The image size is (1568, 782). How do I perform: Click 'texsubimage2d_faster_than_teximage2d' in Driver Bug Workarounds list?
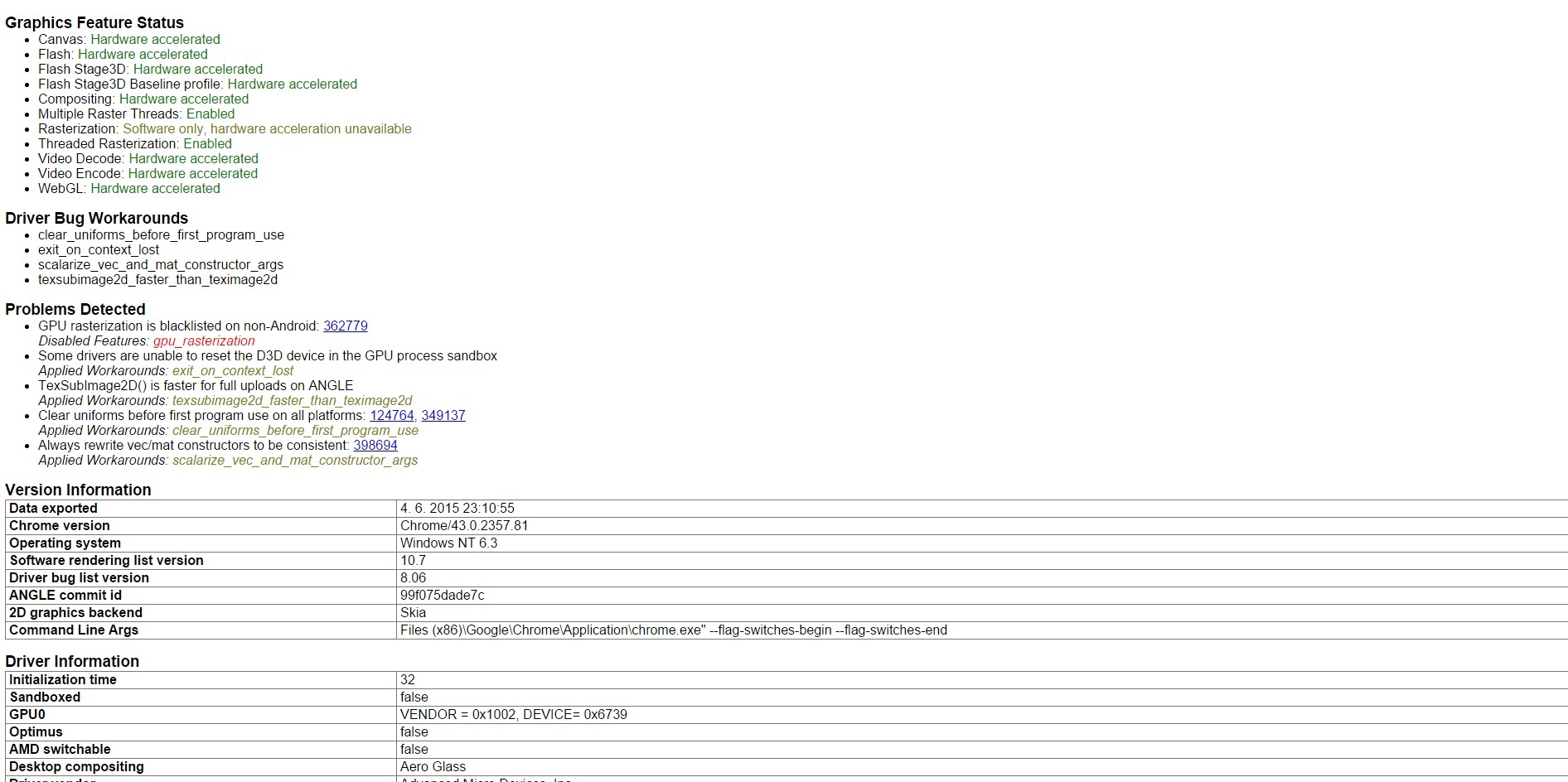tap(157, 280)
